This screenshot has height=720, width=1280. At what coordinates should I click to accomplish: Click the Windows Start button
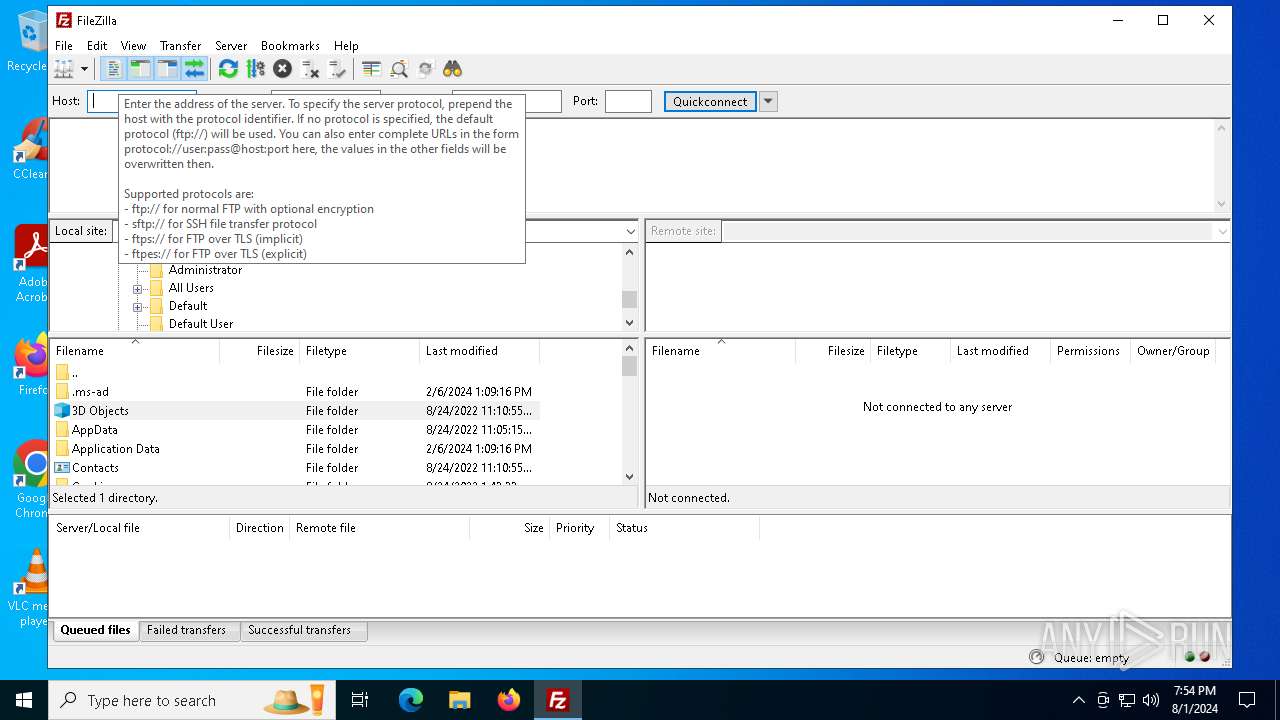[x=24, y=700]
